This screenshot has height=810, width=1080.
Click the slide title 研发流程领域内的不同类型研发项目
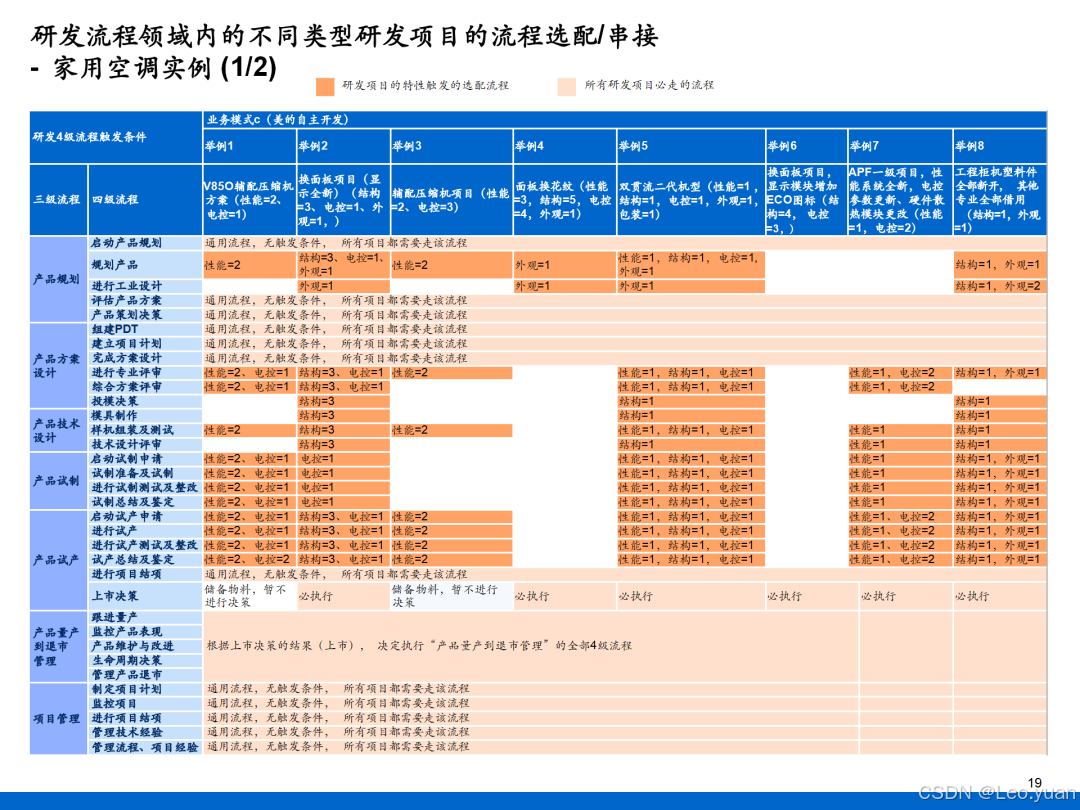[x=344, y=36]
